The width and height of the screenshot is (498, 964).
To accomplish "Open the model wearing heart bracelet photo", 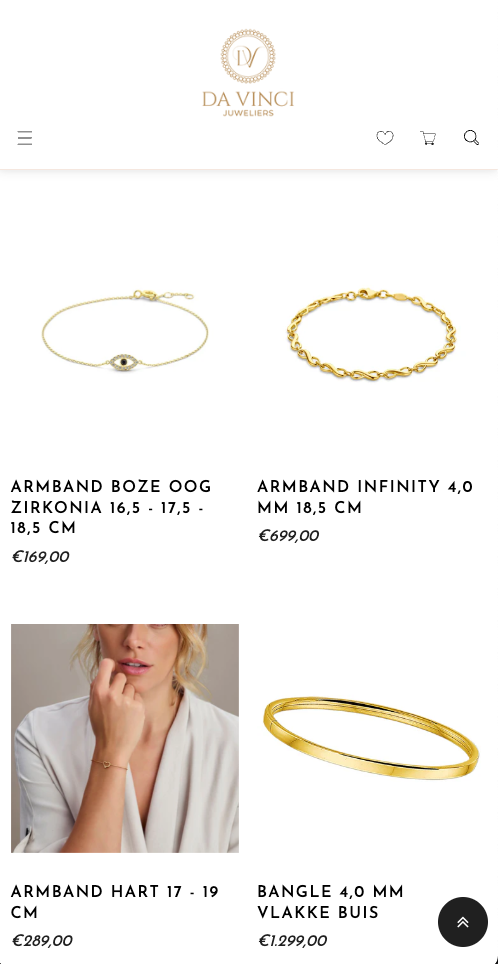I will click(125, 738).
